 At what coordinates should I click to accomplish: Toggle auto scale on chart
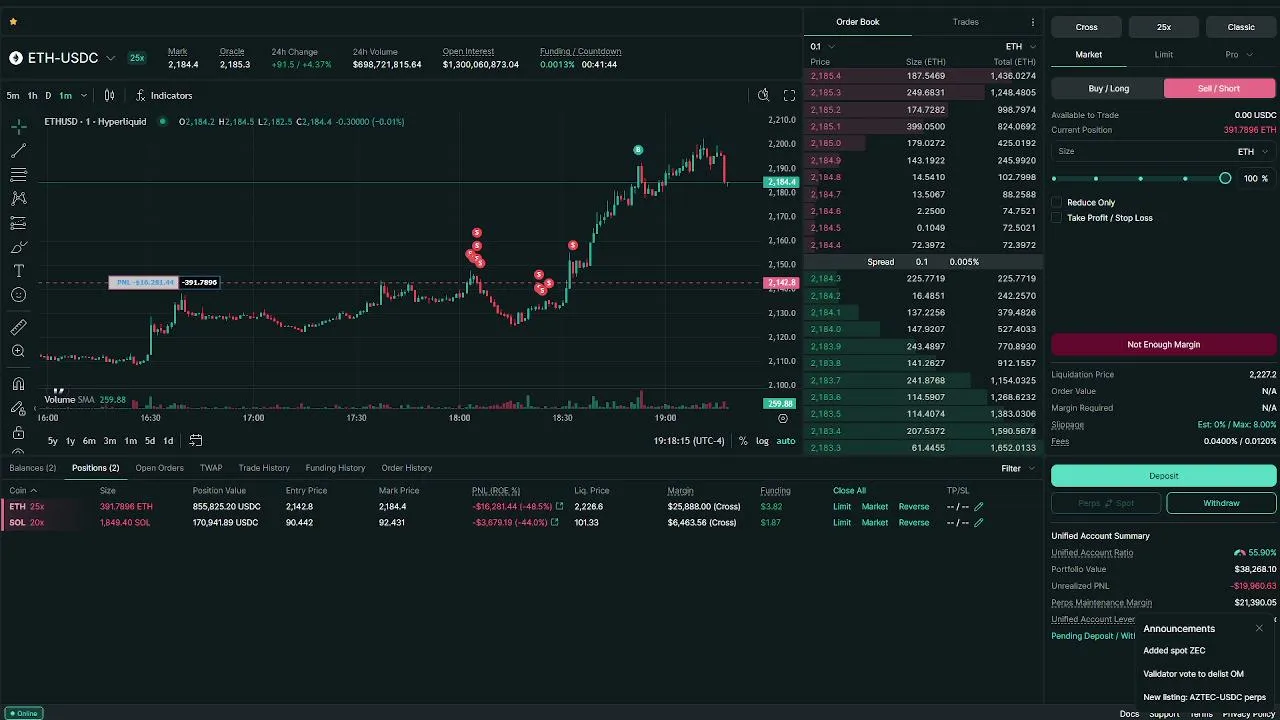tap(786, 441)
